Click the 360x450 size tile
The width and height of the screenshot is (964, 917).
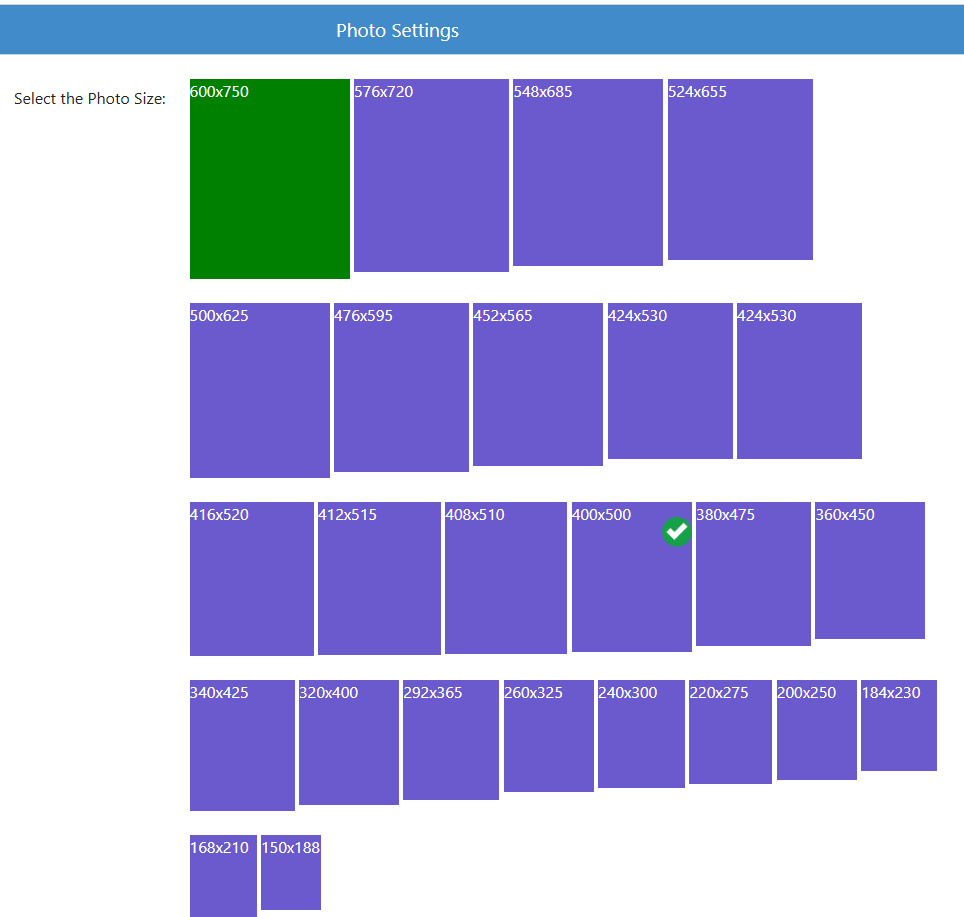click(869, 570)
